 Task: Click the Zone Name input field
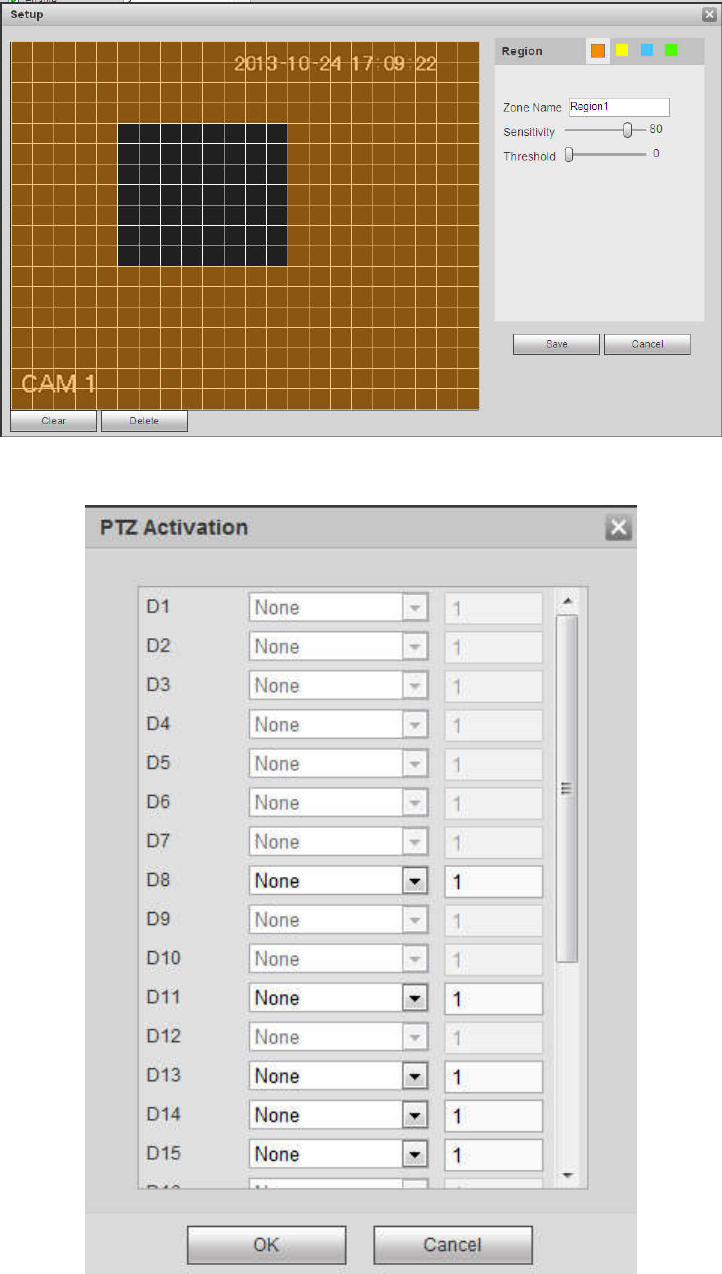[x=619, y=107]
